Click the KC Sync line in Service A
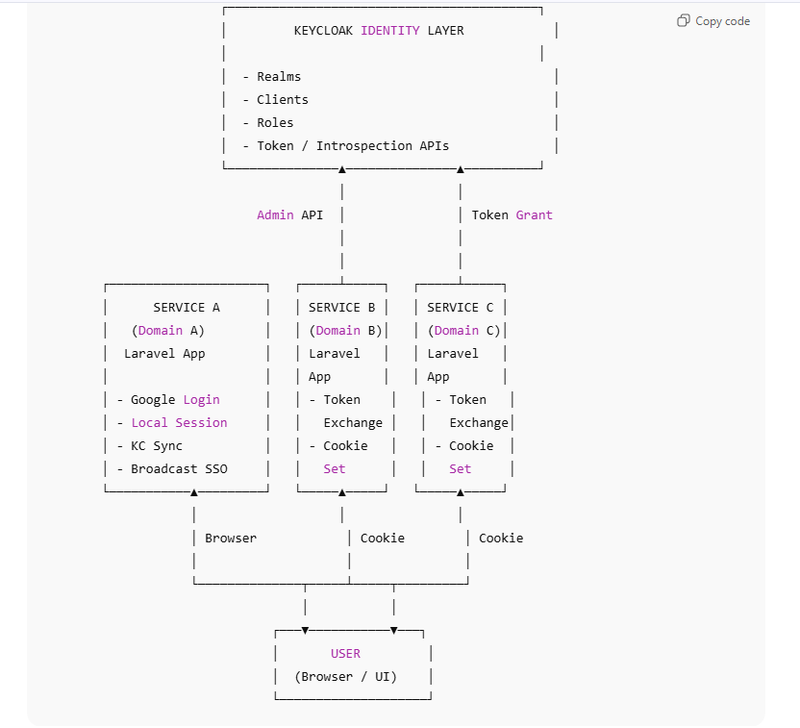This screenshot has width=800, height=728. [156, 446]
